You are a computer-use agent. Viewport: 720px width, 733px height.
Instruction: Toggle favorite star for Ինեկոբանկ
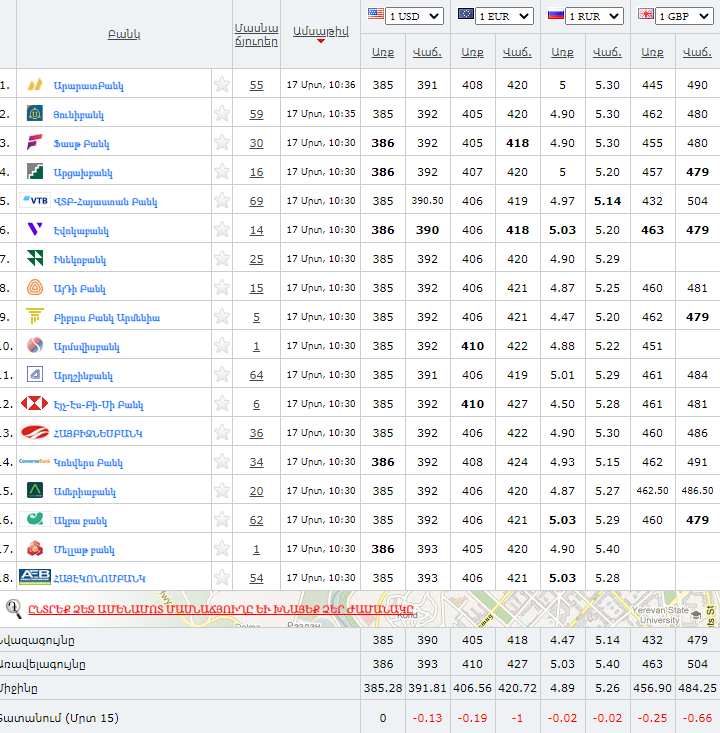point(222,259)
